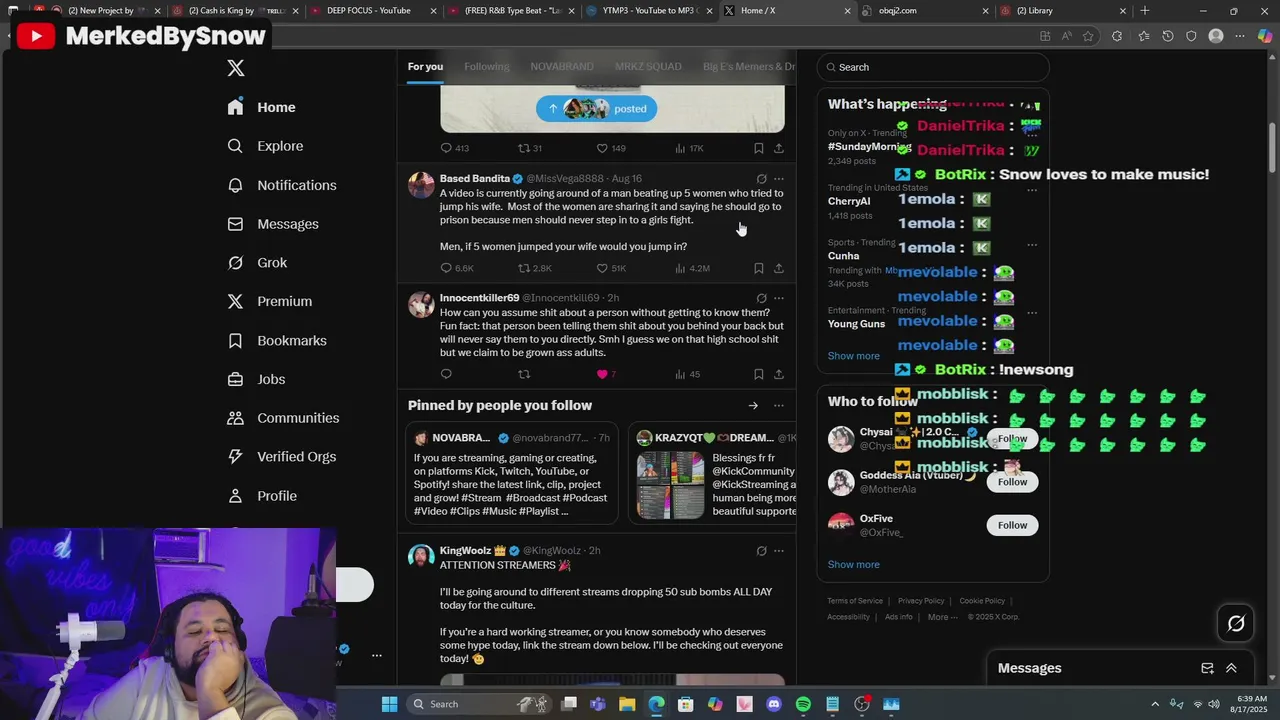Bookmark Innocentkiller69's post
Viewport: 1280px width, 720px height.
coord(759,374)
